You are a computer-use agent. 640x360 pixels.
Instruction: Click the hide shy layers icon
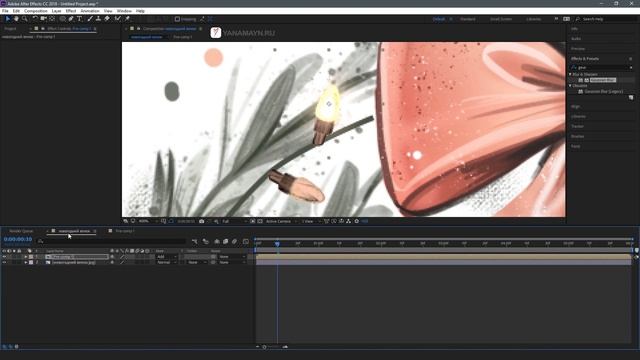217,242
